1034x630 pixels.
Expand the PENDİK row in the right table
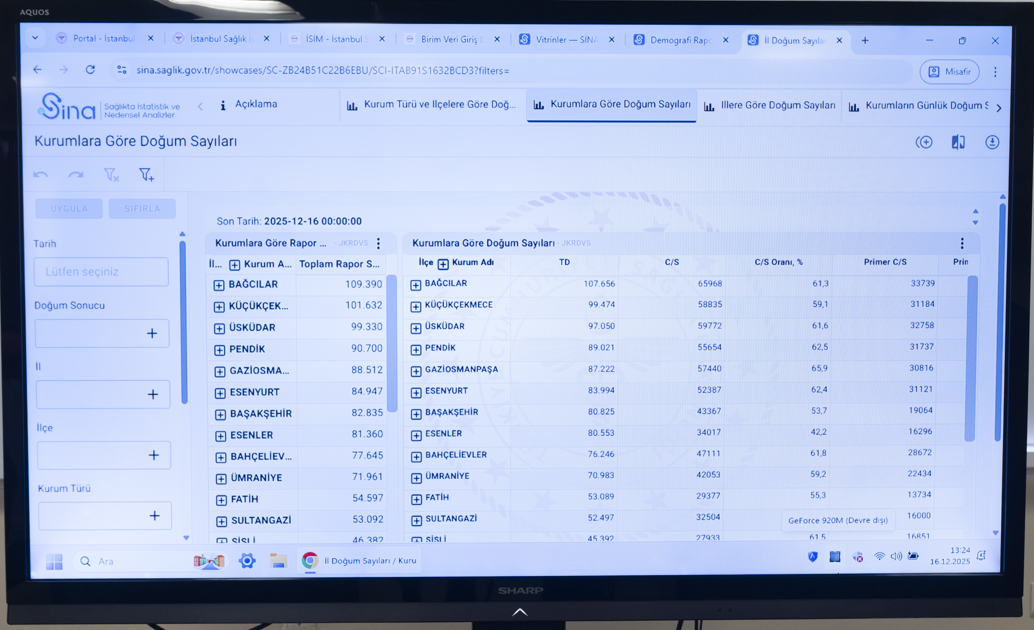click(416, 349)
